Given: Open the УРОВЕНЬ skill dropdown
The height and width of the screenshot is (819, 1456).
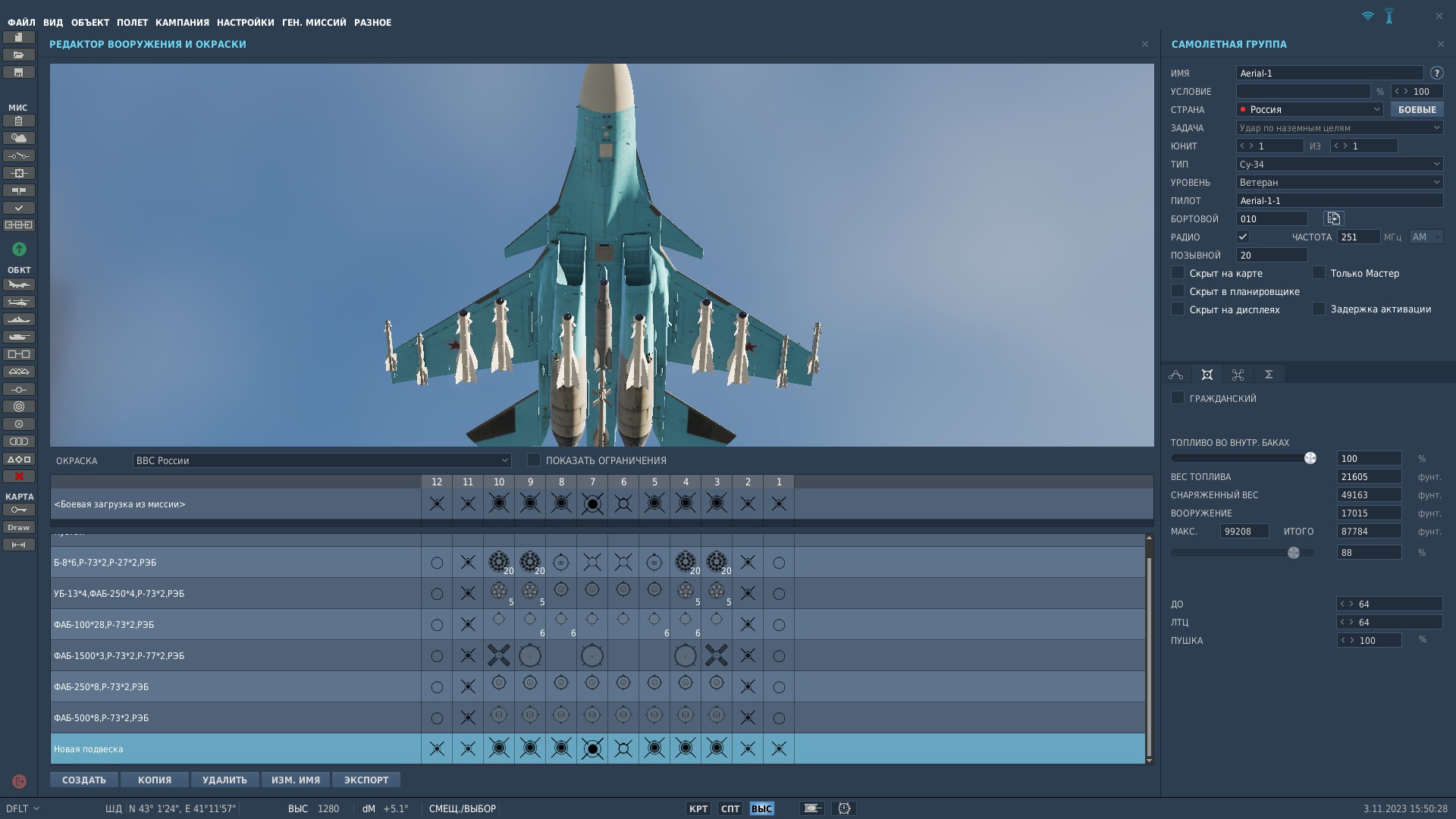Looking at the screenshot, I should 1339,183.
